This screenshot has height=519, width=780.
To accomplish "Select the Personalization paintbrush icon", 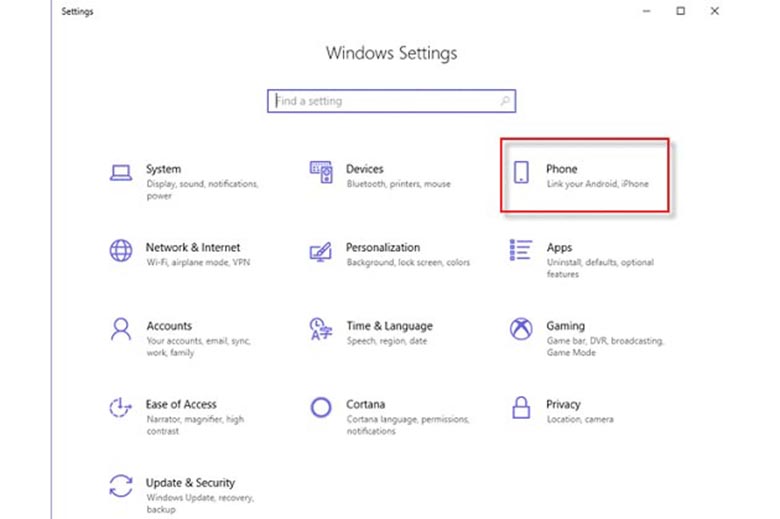I will [x=321, y=250].
